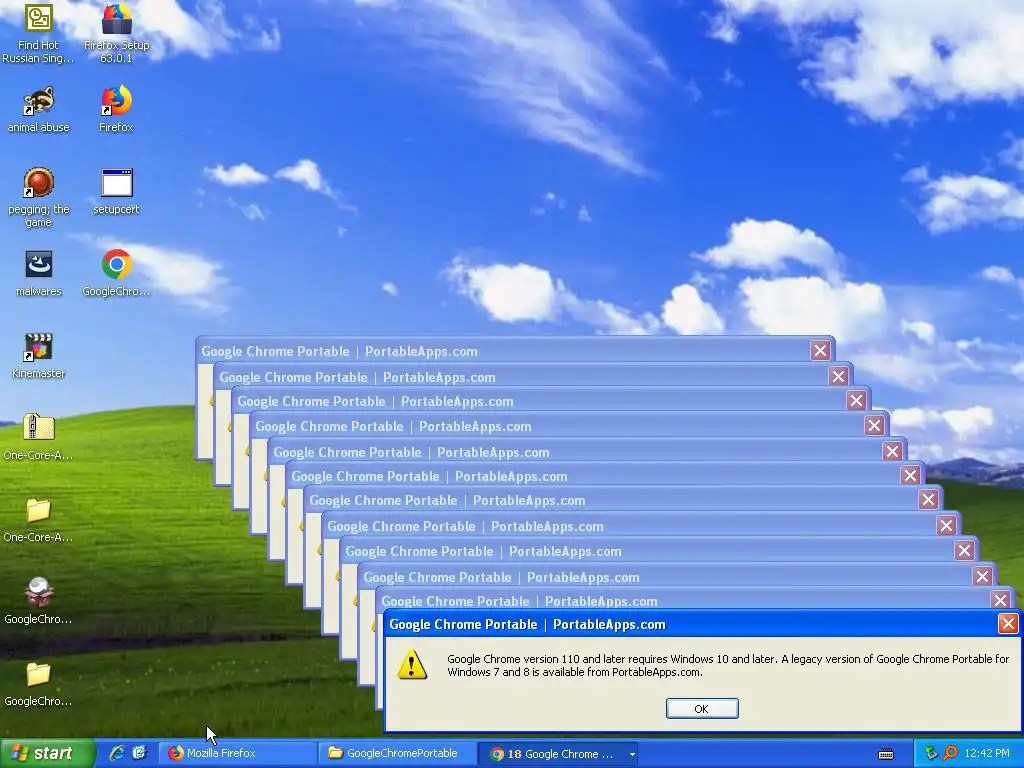1024x768 pixels.
Task: Select the Kinemaster desktop shortcut
Action: [x=38, y=356]
